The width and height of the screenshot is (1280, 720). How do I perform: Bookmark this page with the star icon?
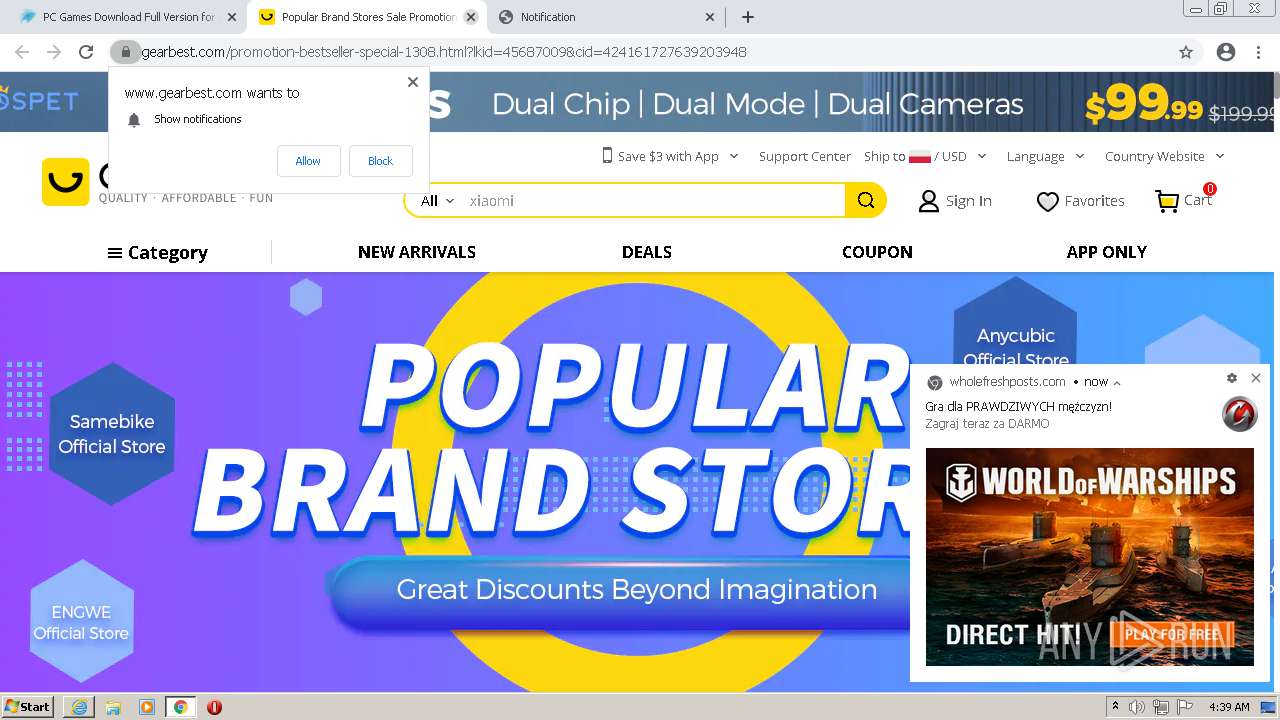click(x=1186, y=52)
